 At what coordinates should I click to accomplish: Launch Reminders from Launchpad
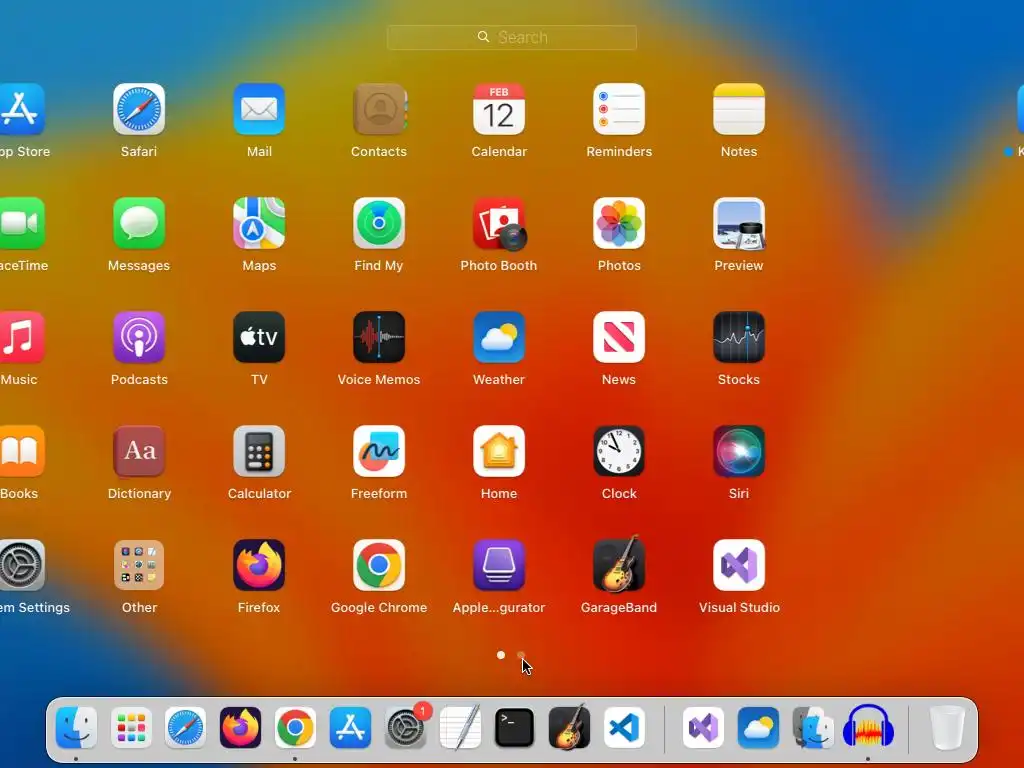[618, 109]
